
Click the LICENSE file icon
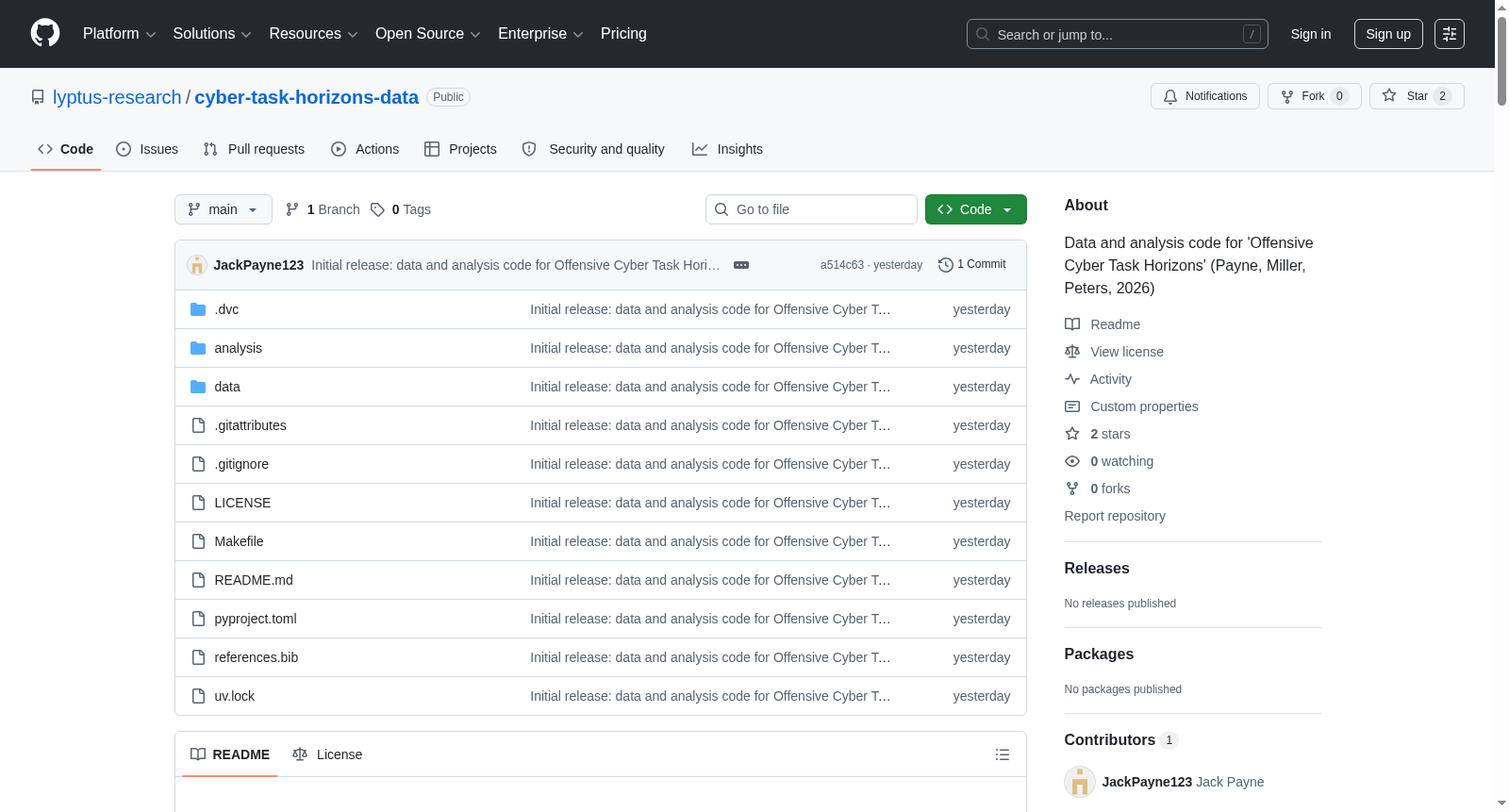click(x=198, y=503)
